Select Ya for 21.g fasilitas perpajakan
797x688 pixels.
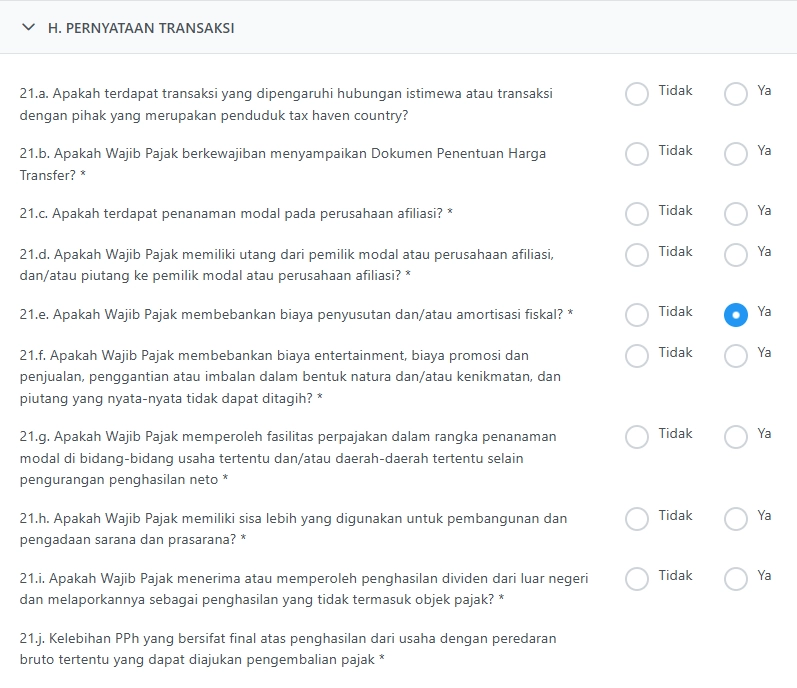736,437
